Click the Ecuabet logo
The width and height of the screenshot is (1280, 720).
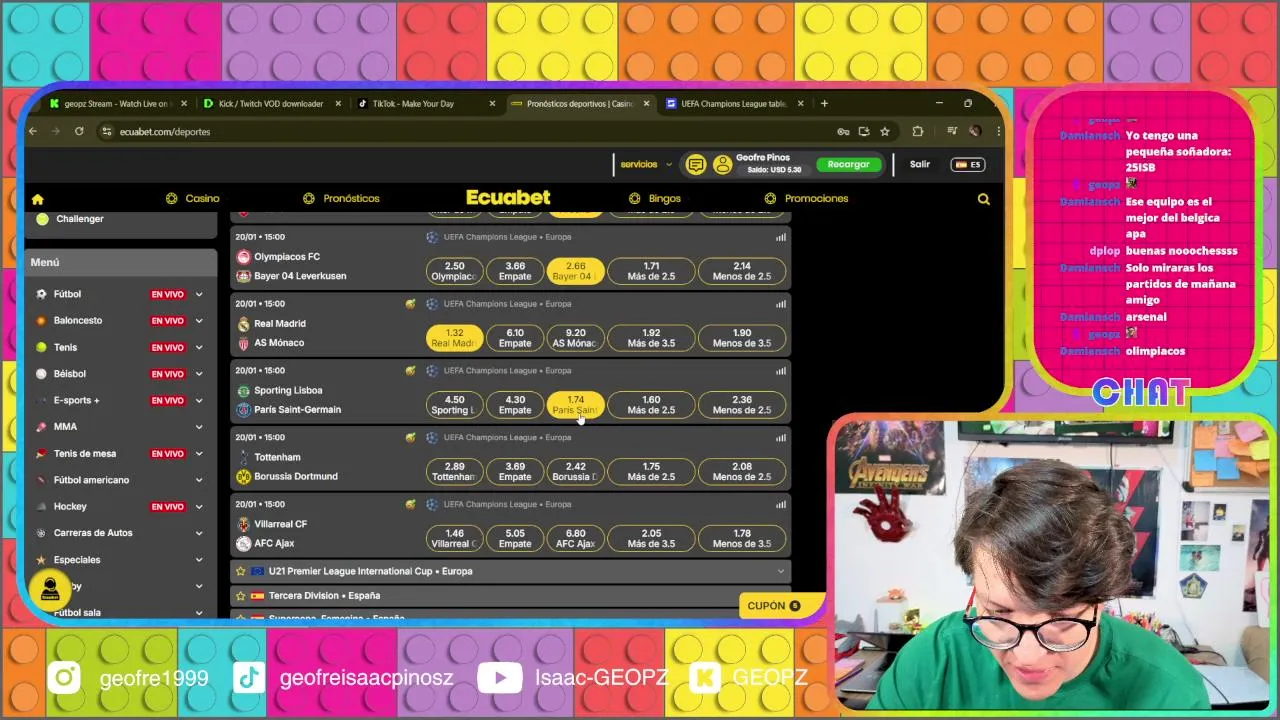pyautogui.click(x=508, y=198)
